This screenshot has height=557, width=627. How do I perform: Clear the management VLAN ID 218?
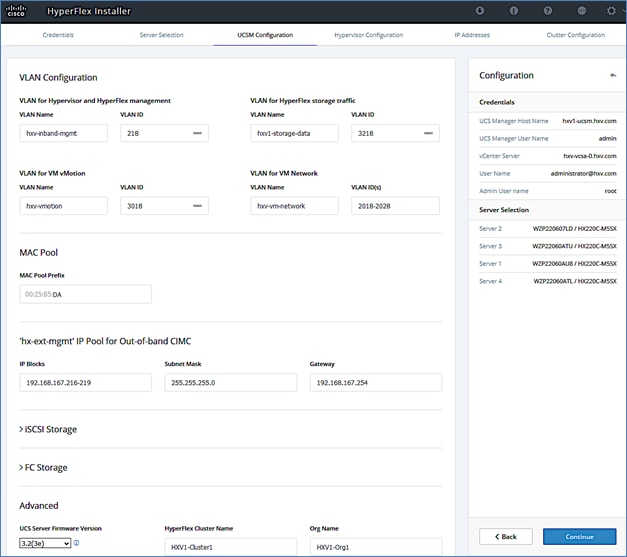[198, 133]
